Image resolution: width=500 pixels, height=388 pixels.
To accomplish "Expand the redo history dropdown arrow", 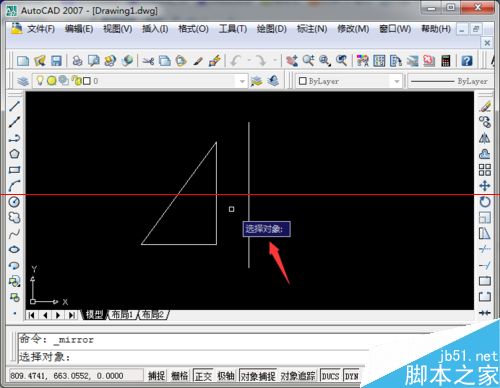I will coord(275,61).
